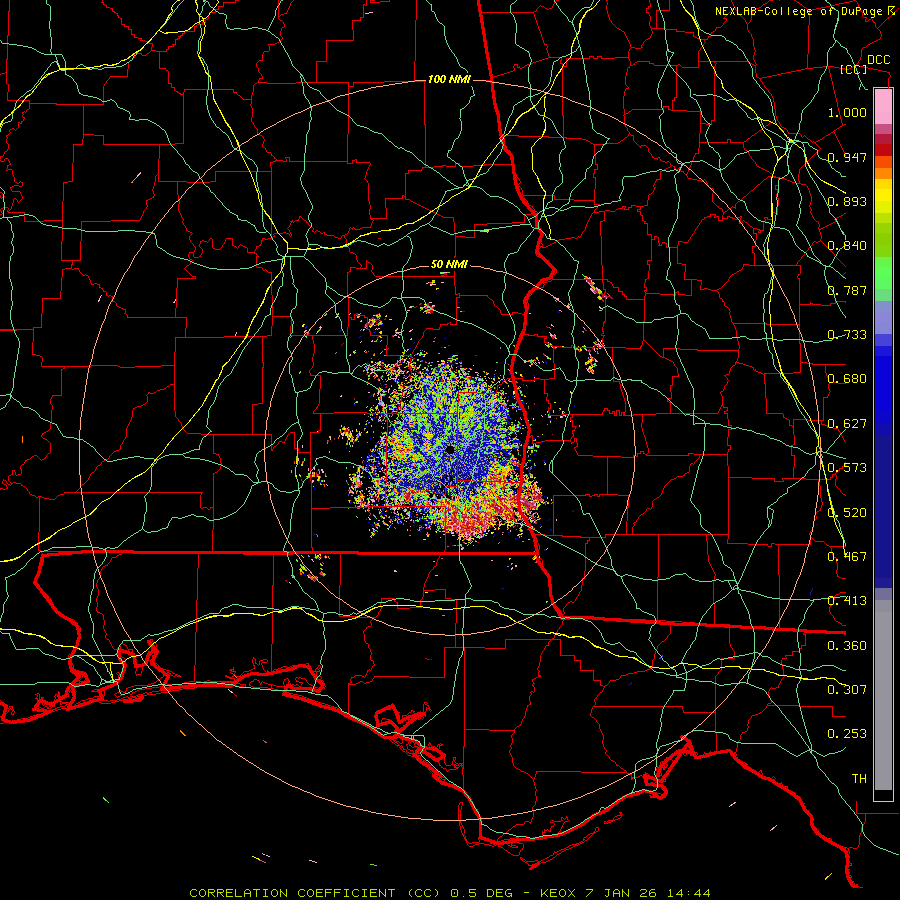
Task: Click the 0.947 color scale value
Action: click(847, 157)
